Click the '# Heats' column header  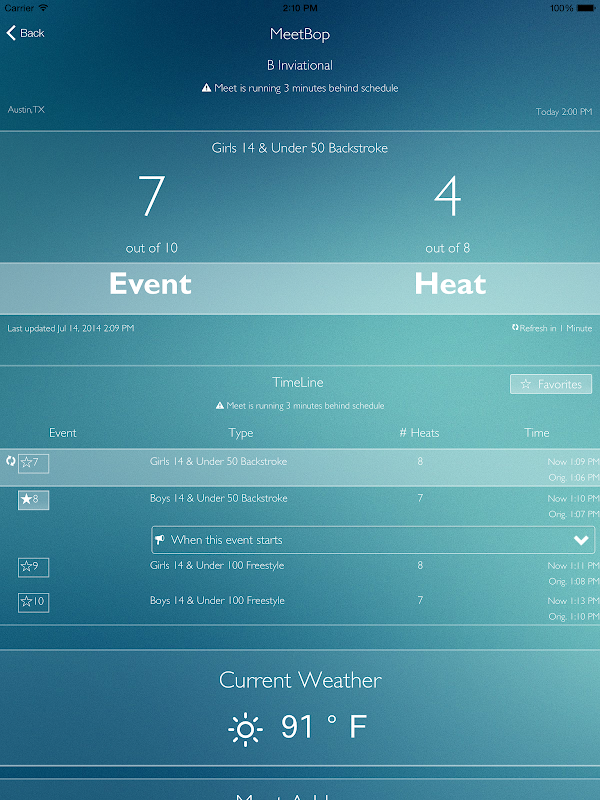[x=419, y=433]
